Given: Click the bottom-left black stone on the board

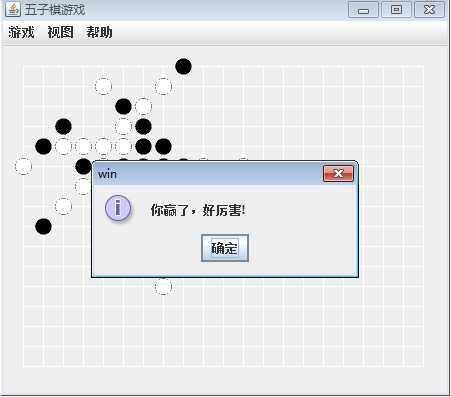Looking at the screenshot, I should (x=43, y=227).
